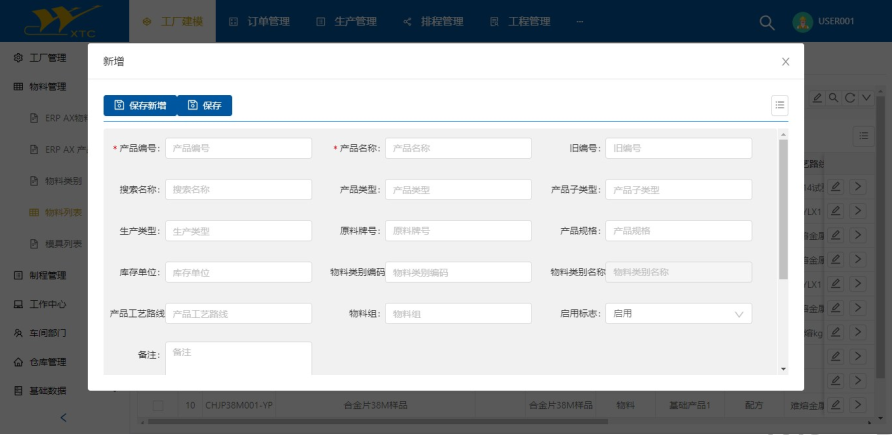Open the 启用标志 dropdown showing 启用
This screenshot has width=892, height=435.
(x=679, y=313)
